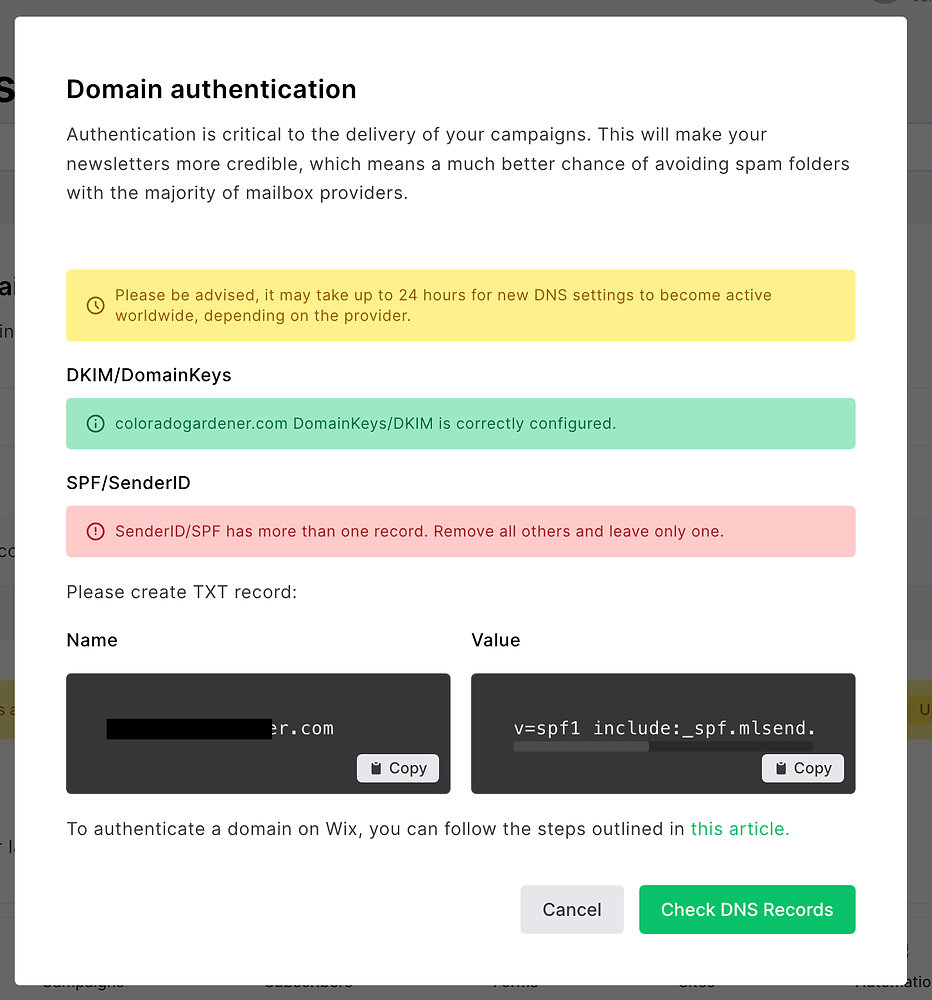Click the info icon in the green DKIM banner
This screenshot has height=1000, width=932.
coord(95,423)
